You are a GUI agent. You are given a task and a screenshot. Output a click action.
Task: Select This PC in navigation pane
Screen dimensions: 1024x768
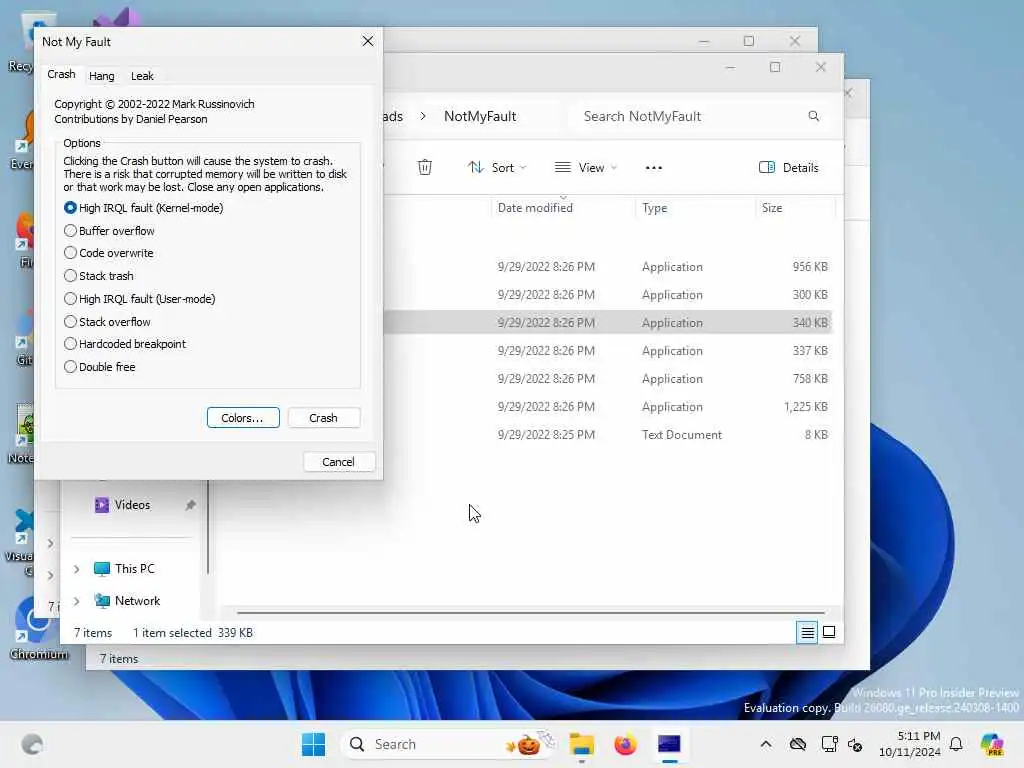(124, 569)
